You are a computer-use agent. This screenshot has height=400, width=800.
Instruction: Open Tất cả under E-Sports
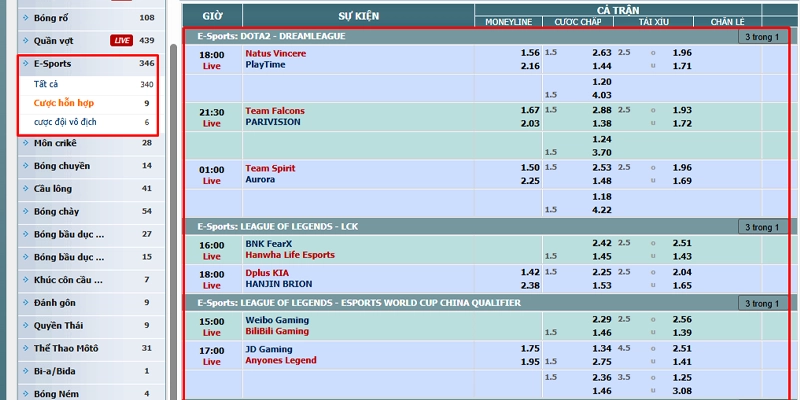tap(46, 84)
